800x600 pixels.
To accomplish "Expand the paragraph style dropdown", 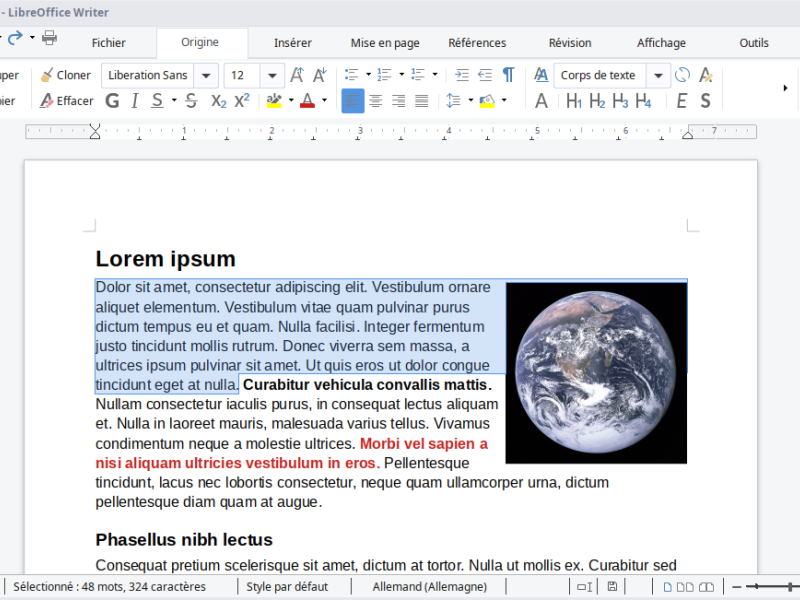I will [x=659, y=76].
